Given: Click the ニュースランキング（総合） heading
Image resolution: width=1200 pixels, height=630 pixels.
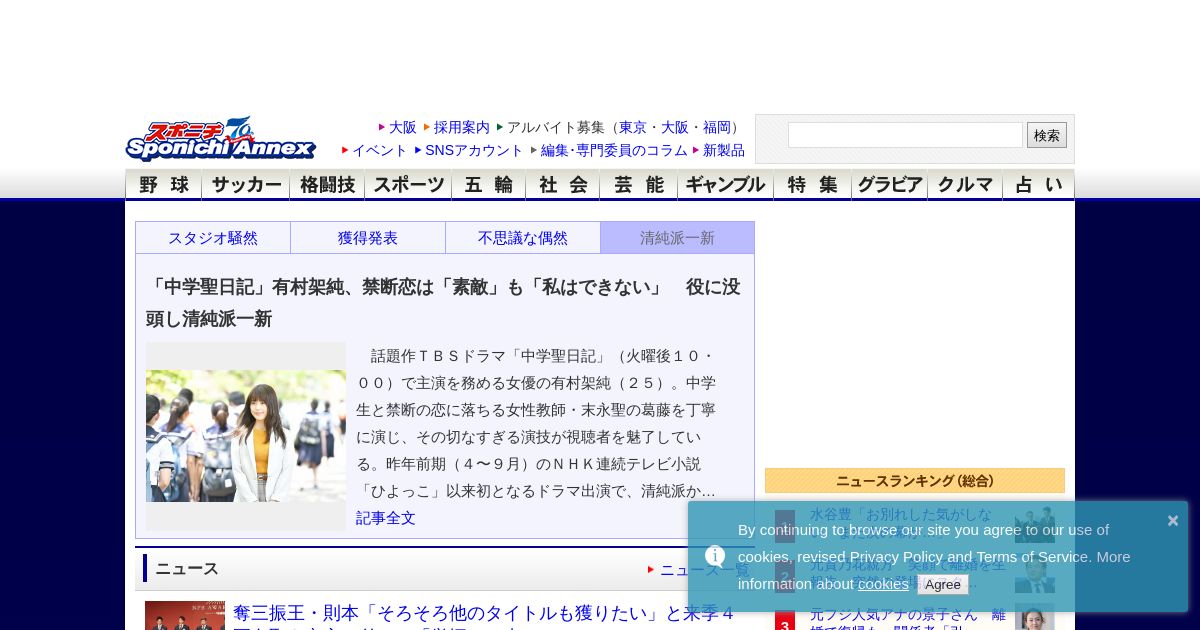Looking at the screenshot, I should coord(915,481).
